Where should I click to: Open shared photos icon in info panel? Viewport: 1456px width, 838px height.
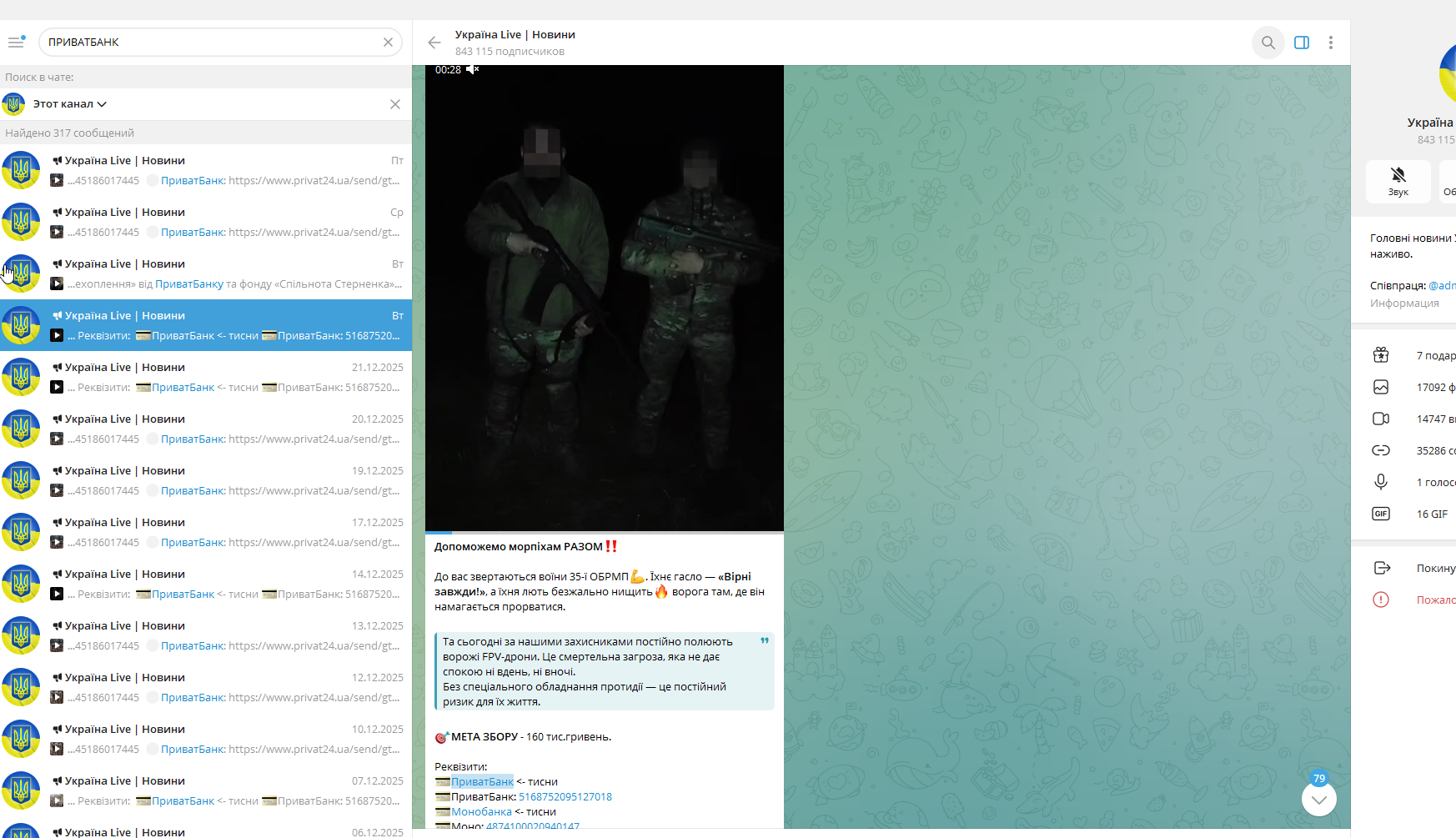1381,387
